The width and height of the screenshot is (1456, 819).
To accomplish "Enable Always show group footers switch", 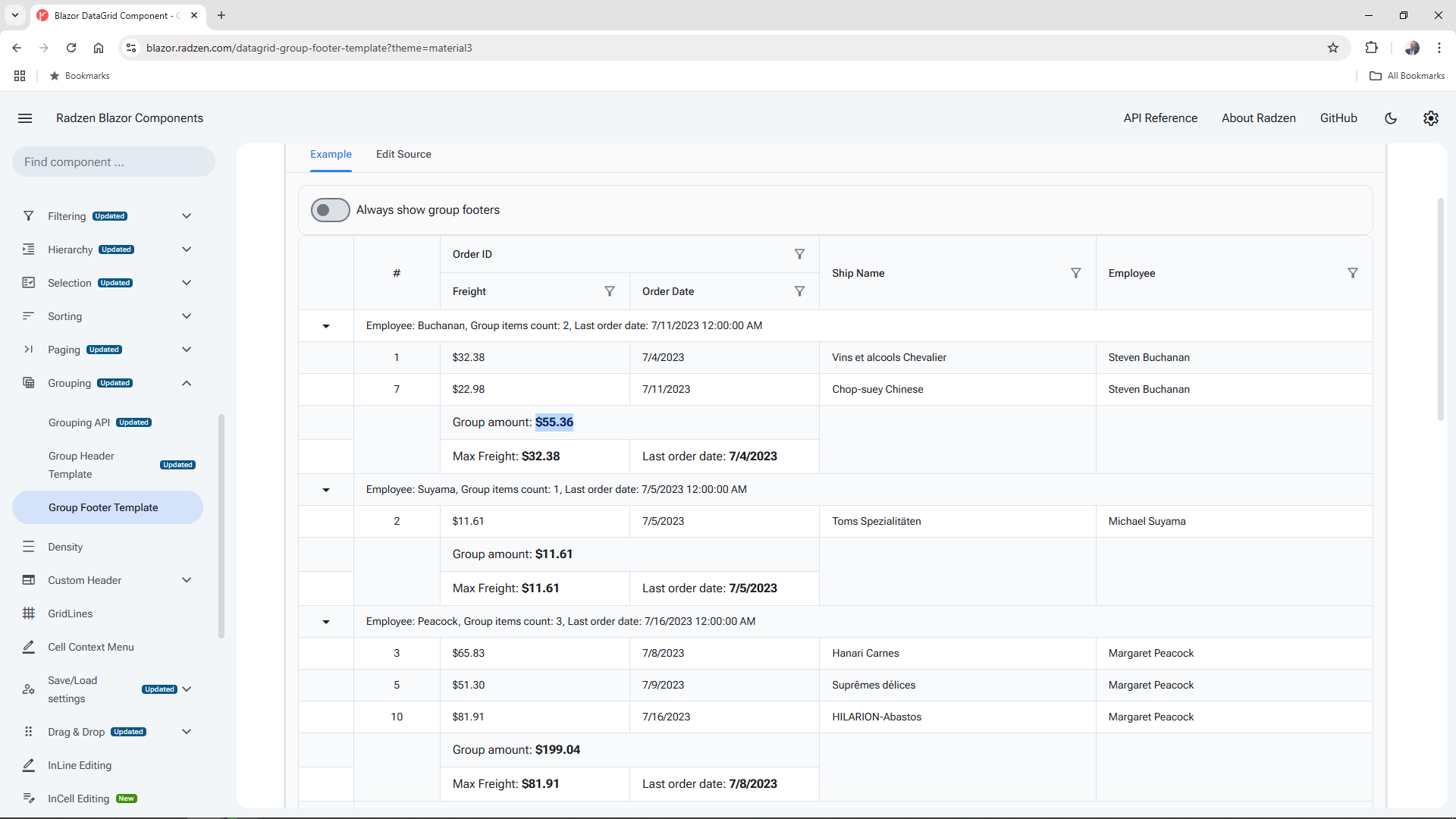I will pyautogui.click(x=330, y=210).
